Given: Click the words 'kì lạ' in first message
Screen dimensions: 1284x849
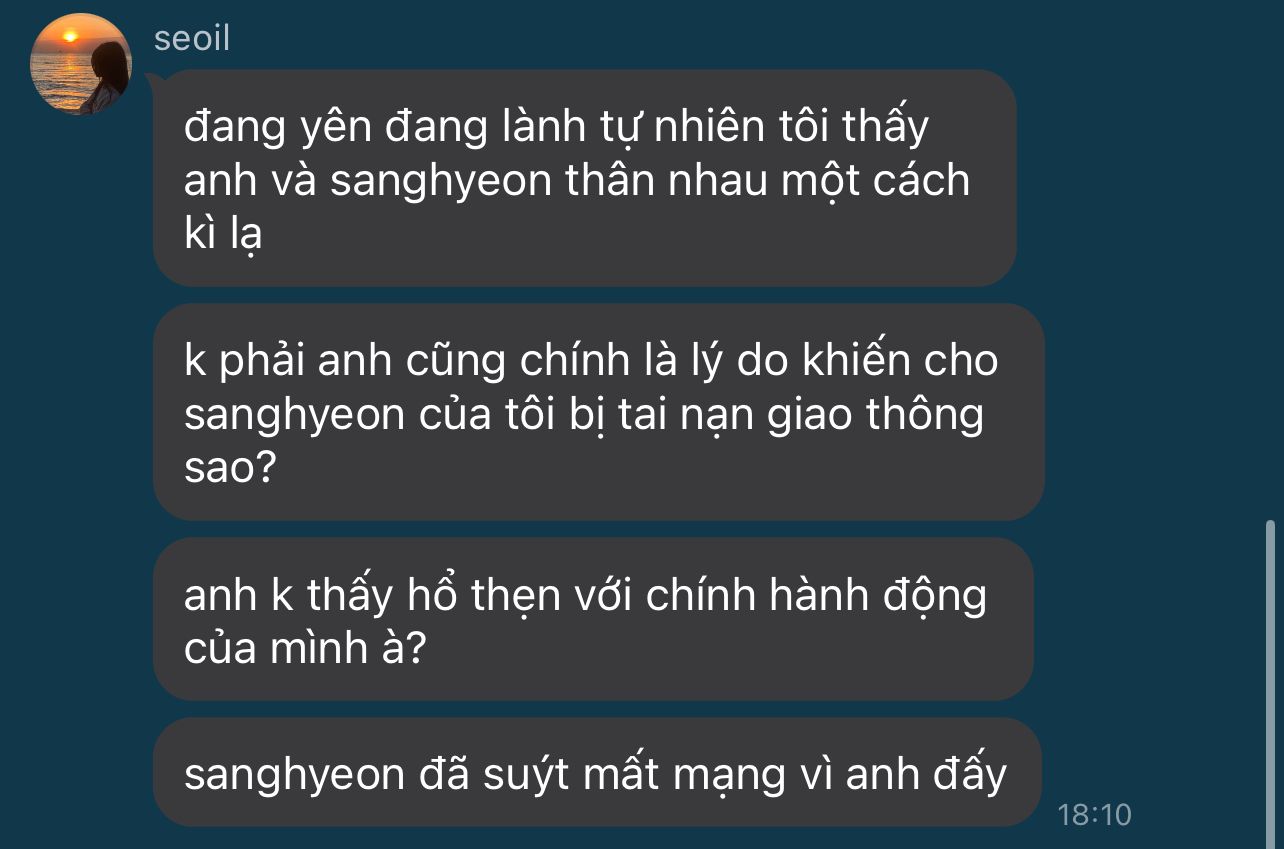Looking at the screenshot, I should (222, 235).
